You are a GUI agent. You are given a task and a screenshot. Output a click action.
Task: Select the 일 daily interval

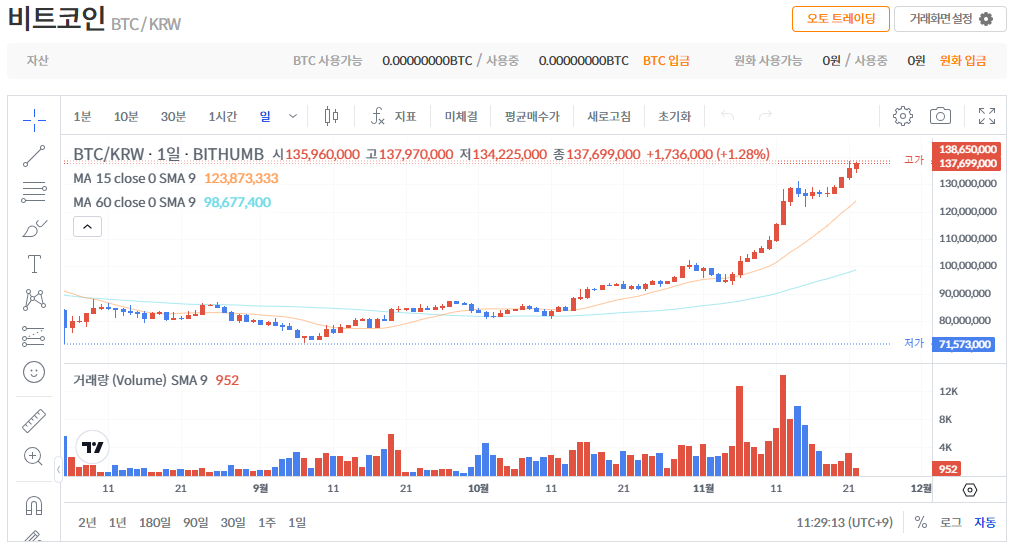[265, 116]
